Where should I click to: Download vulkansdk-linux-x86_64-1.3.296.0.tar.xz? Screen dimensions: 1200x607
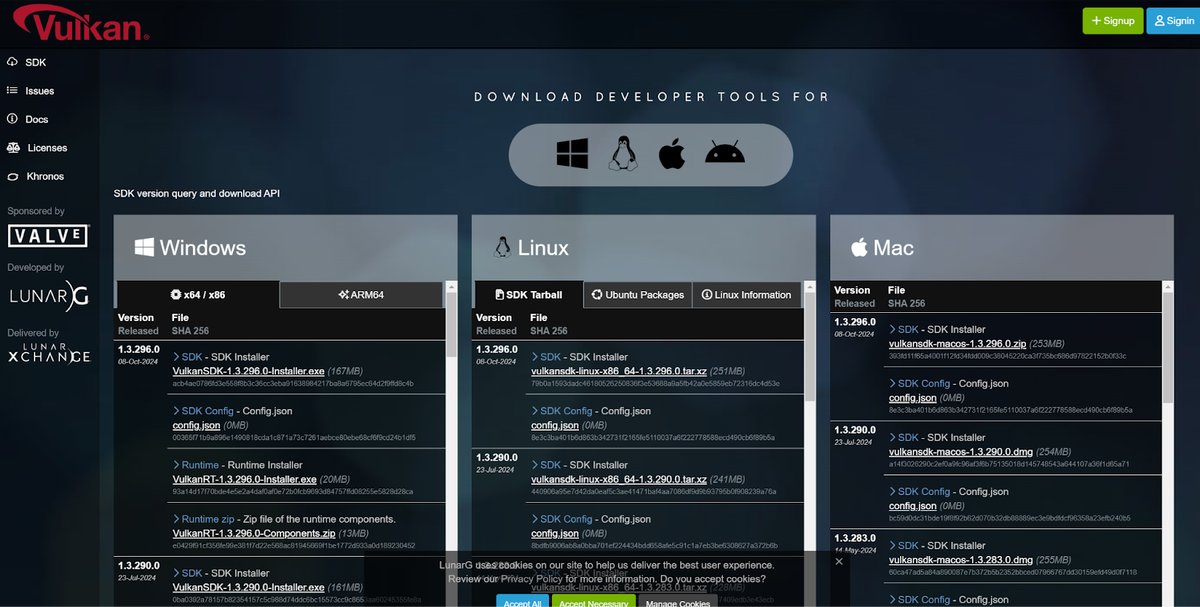(619, 371)
